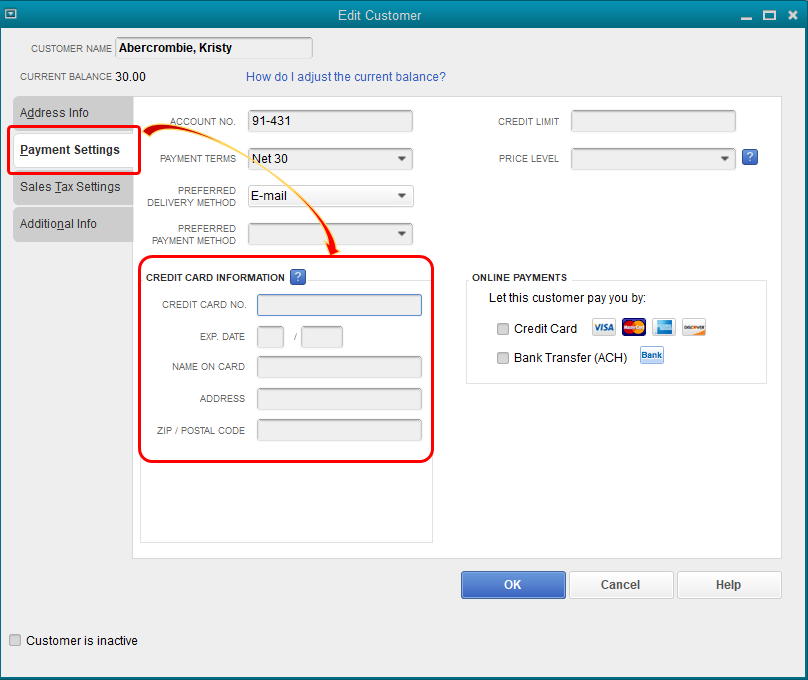The height and width of the screenshot is (680, 808).
Task: Enable Bank Transfer (ACH) checkbox
Action: pos(503,358)
